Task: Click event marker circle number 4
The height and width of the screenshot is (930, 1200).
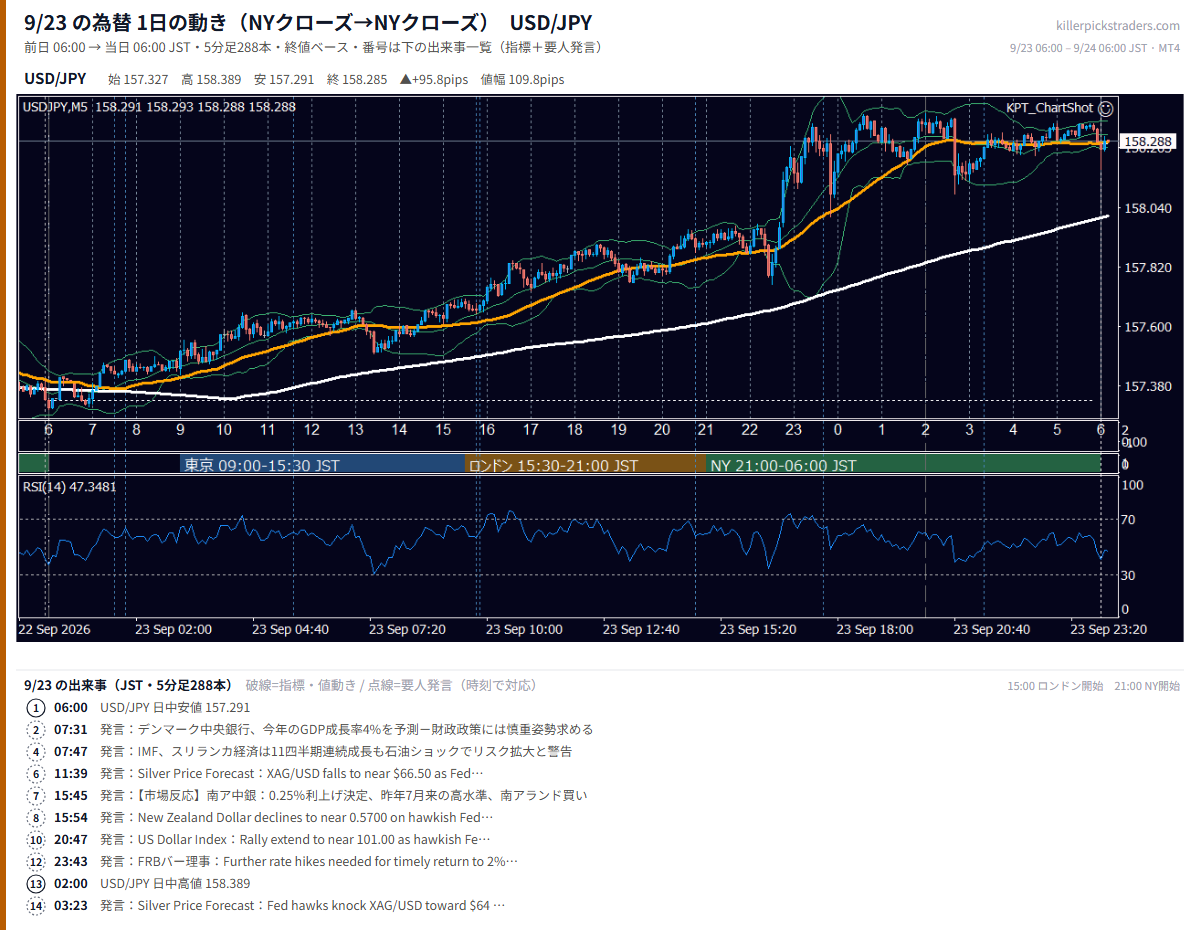Action: tap(36, 751)
